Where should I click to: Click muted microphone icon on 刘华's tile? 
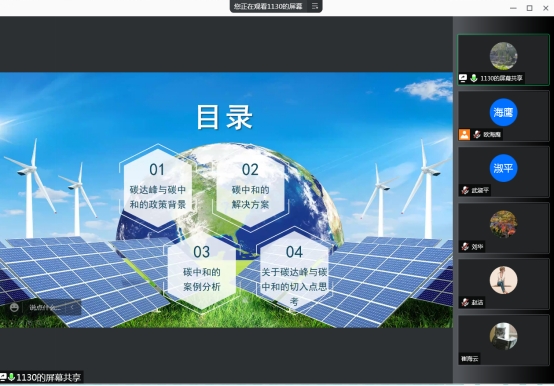[465, 246]
